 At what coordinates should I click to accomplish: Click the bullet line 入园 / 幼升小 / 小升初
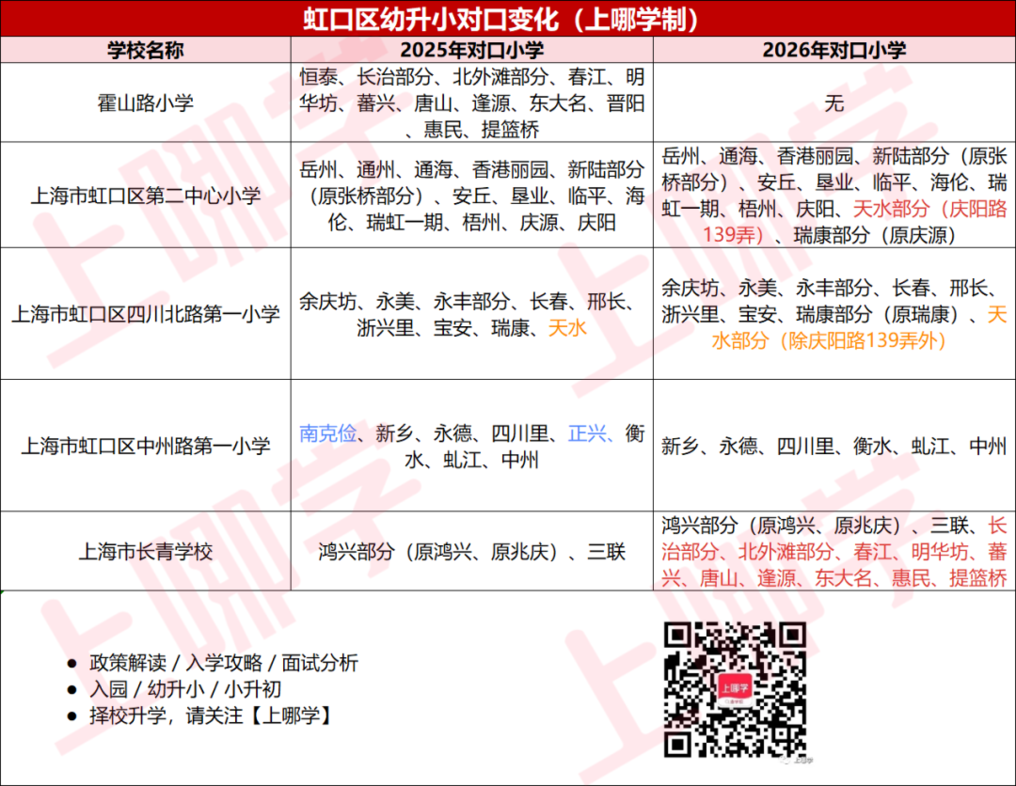[x=185, y=689]
